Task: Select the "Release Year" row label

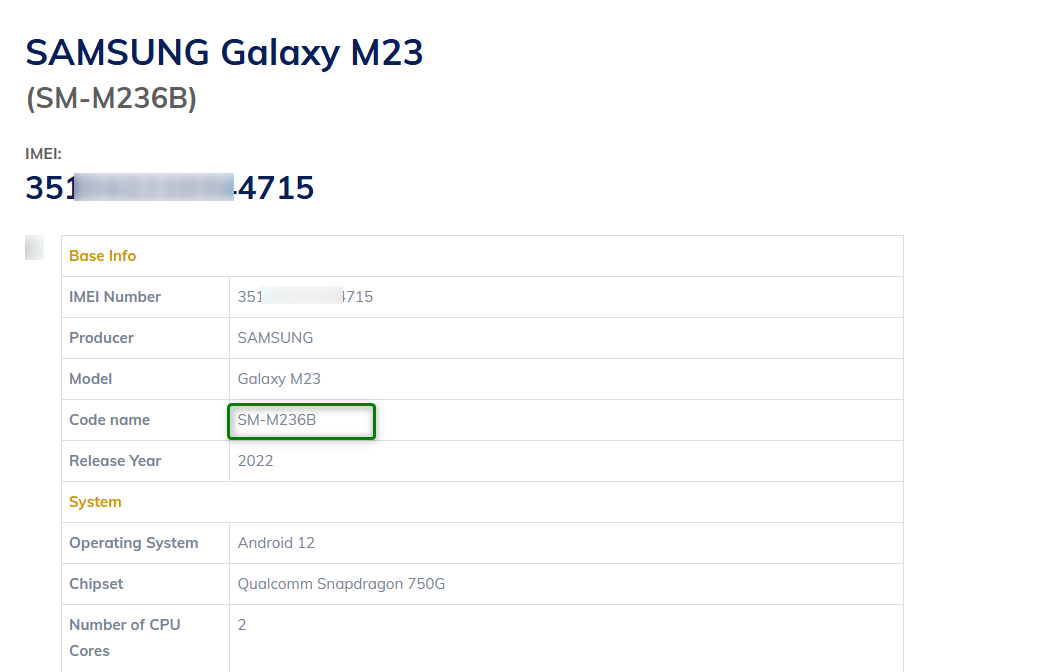Action: click(115, 461)
